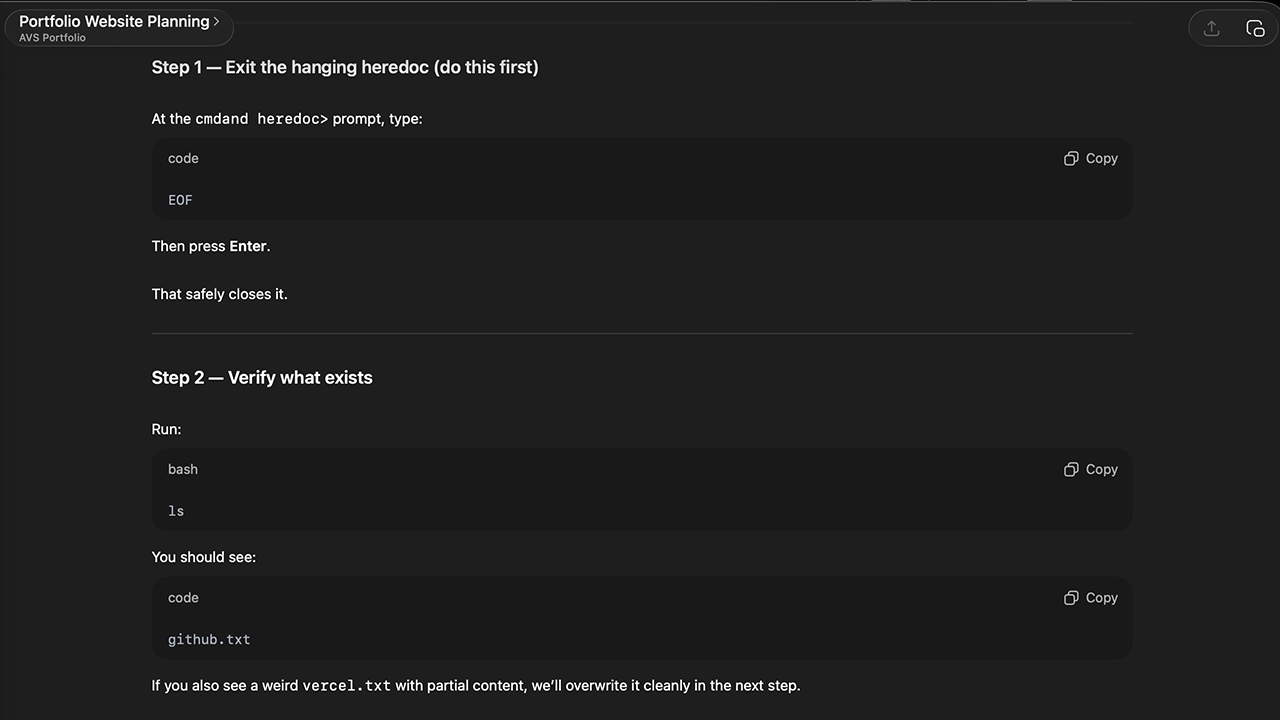Click the overlapping windows icon at top right
This screenshot has width=1280, height=720.
1255,29
